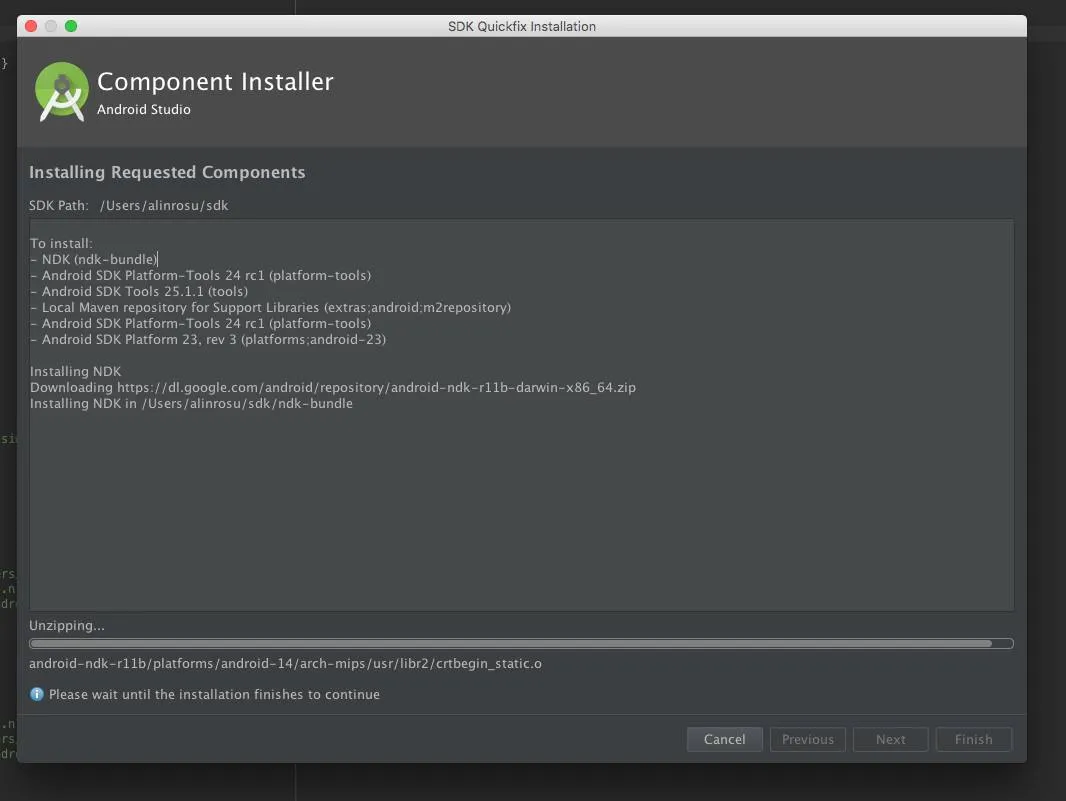Screen dimensions: 1066x801
Task: Click the disabled Next button
Action: coord(891,739)
